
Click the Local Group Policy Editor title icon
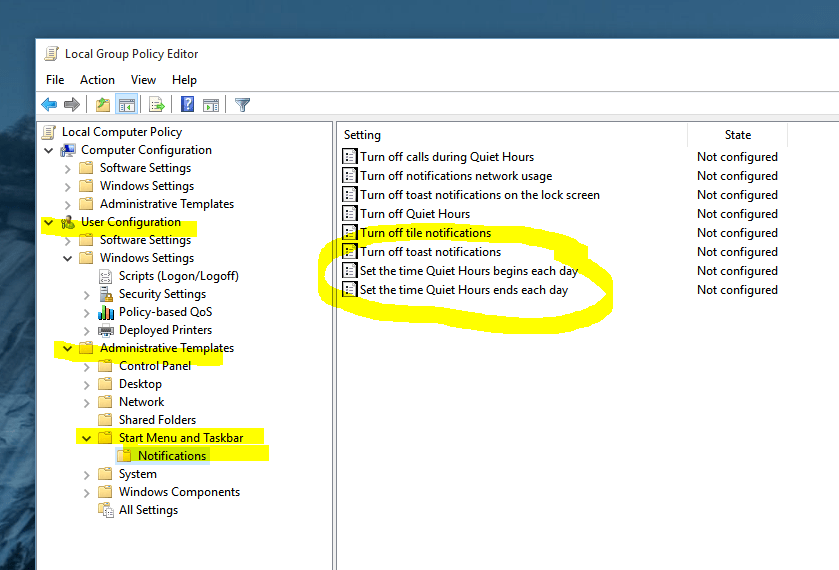coord(51,54)
